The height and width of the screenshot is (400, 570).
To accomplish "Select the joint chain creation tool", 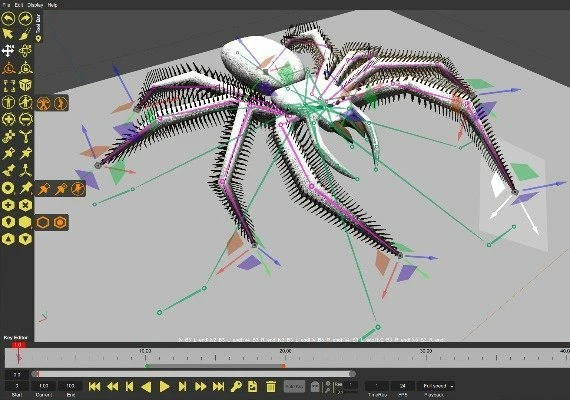I will [8, 137].
